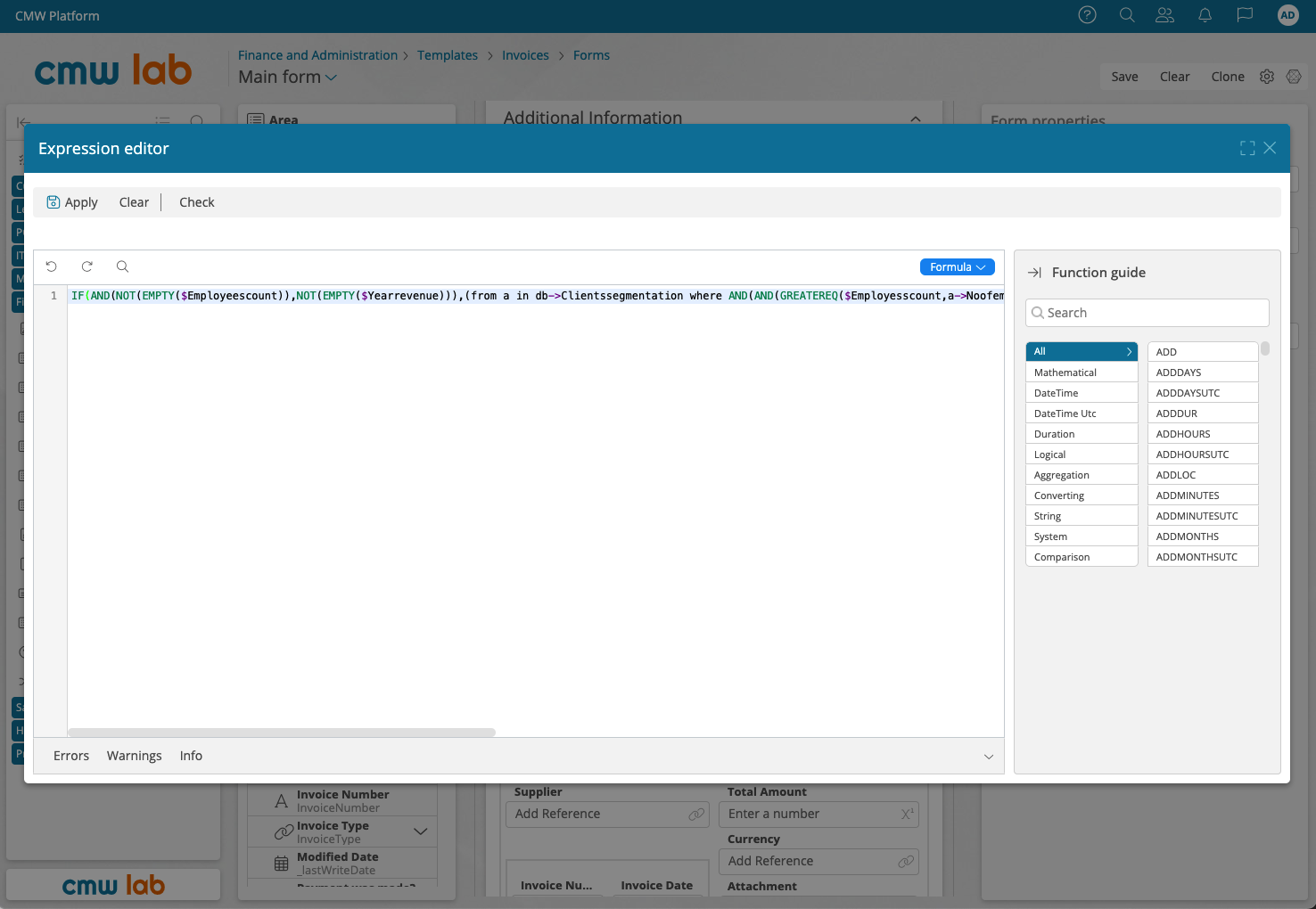
Task: Expand the errors panel chevron
Action: coord(989,757)
